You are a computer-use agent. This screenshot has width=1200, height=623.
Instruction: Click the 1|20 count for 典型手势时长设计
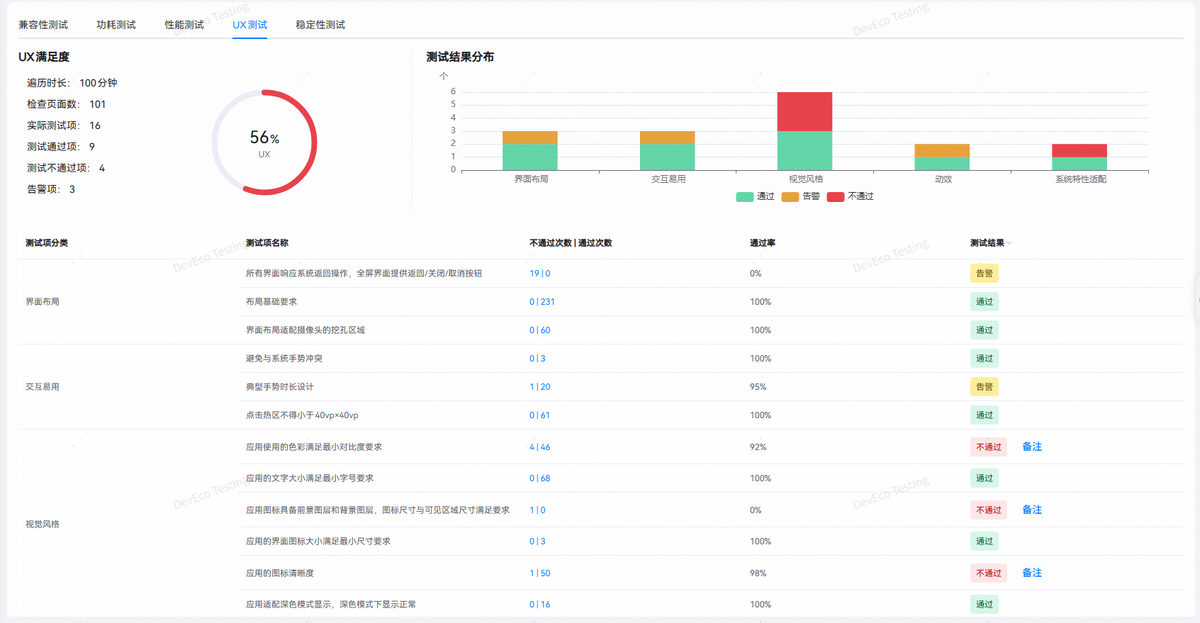point(540,387)
